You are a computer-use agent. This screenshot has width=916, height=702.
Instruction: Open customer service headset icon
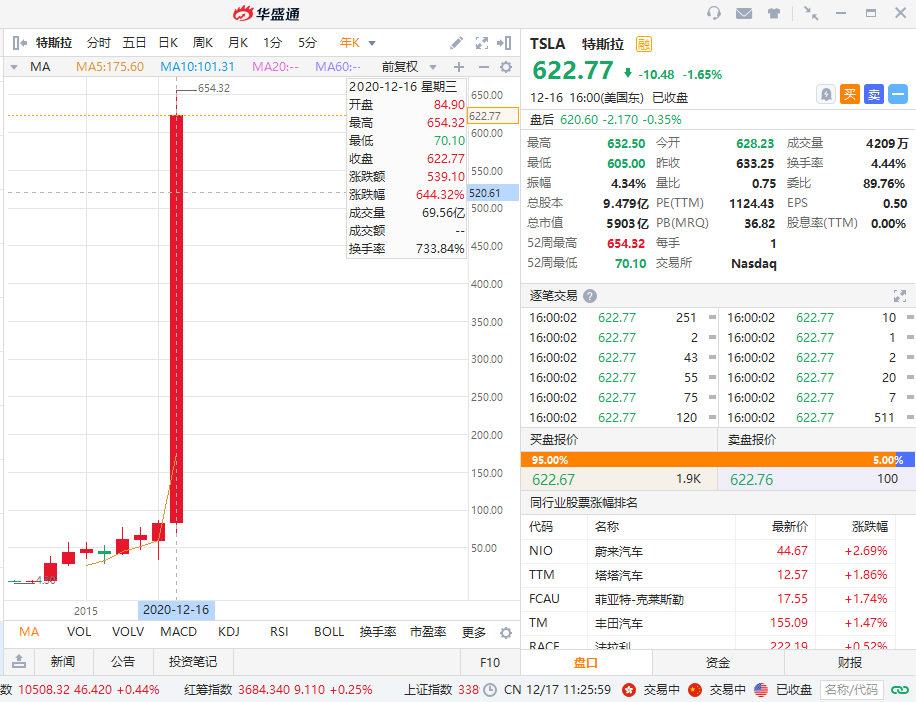pos(714,13)
